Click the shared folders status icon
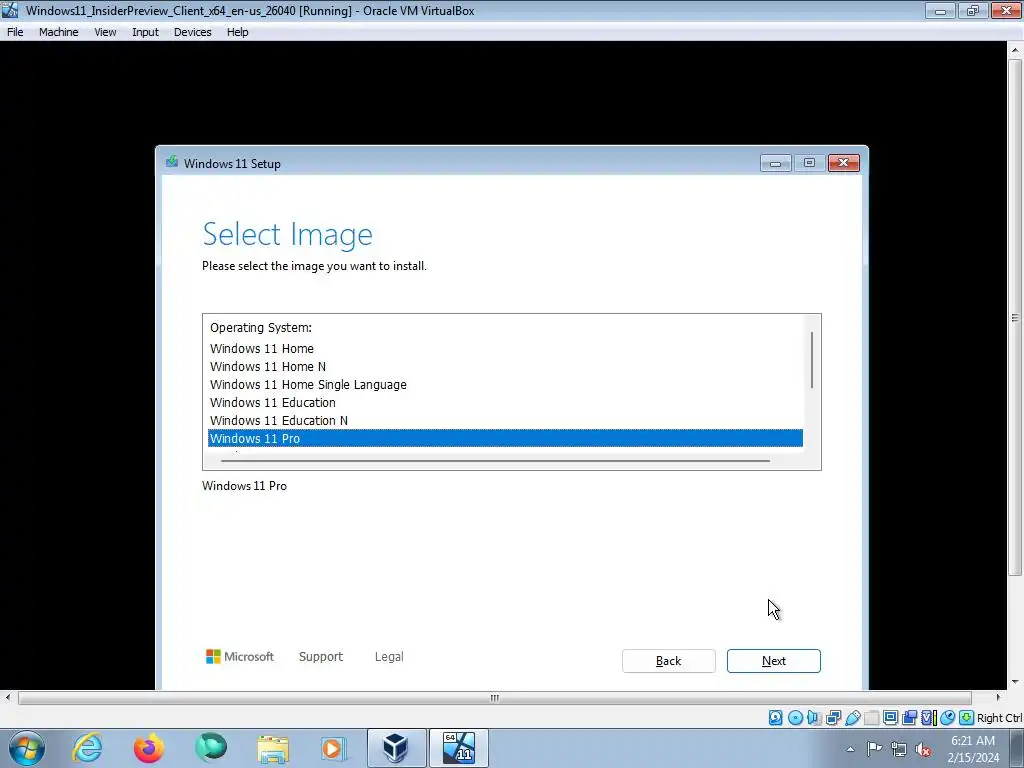1024x768 pixels. click(x=871, y=718)
